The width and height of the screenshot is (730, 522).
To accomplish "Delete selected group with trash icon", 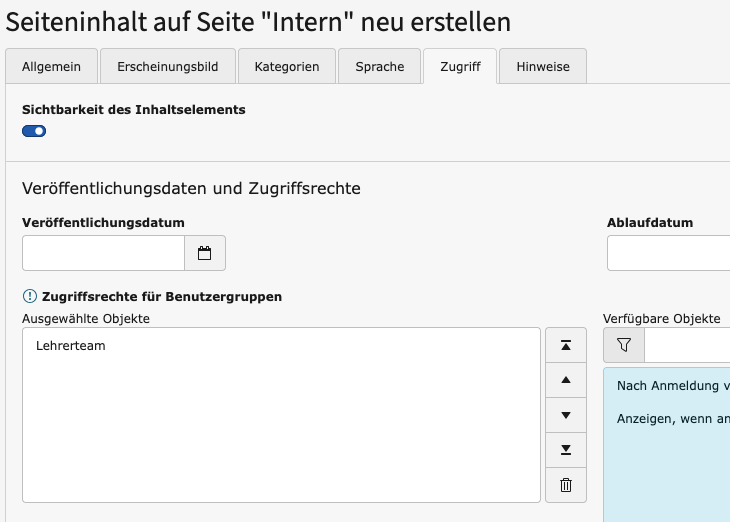I will (x=566, y=485).
